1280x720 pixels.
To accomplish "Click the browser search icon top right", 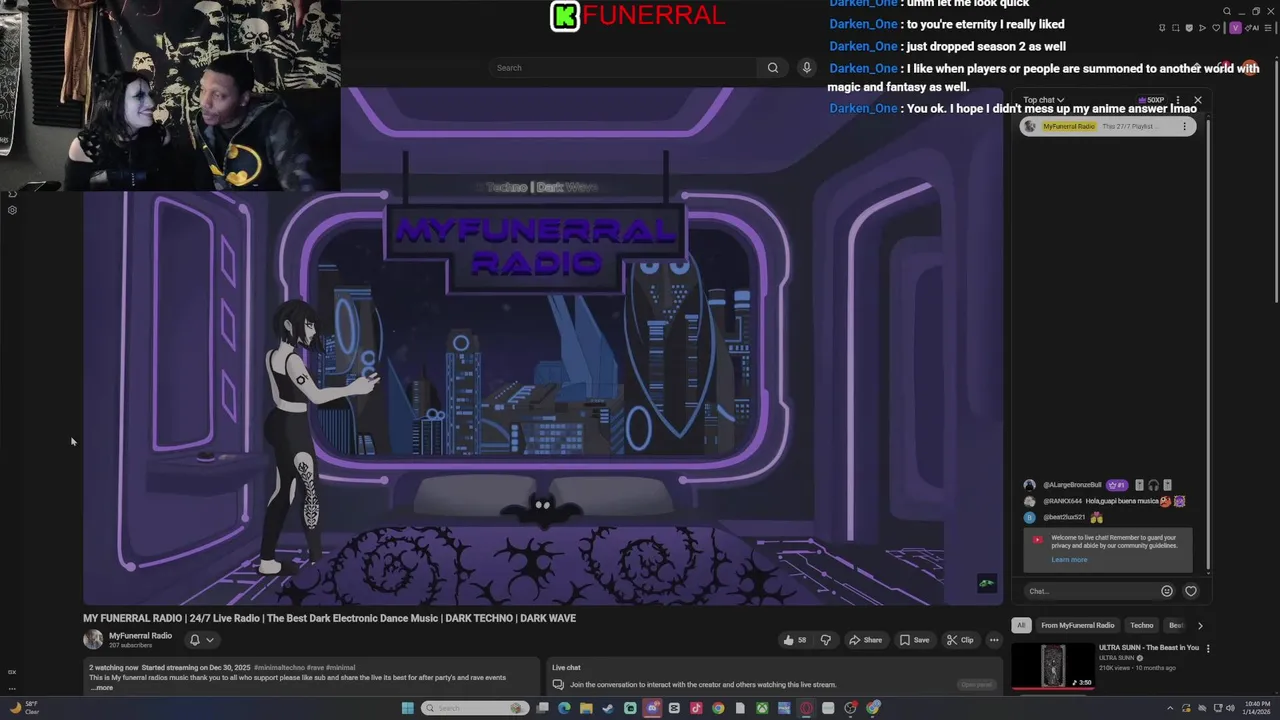I will tap(1227, 11).
